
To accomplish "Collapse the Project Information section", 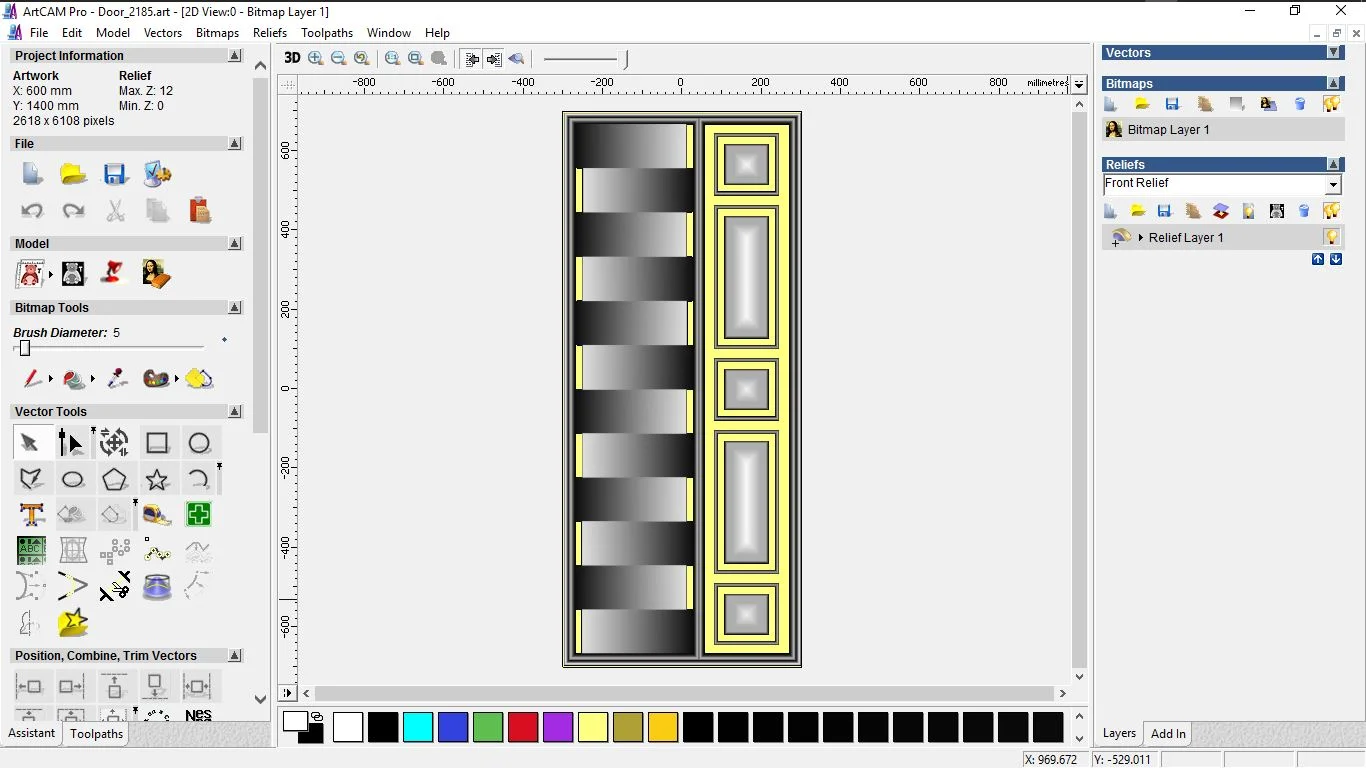I will (x=235, y=56).
